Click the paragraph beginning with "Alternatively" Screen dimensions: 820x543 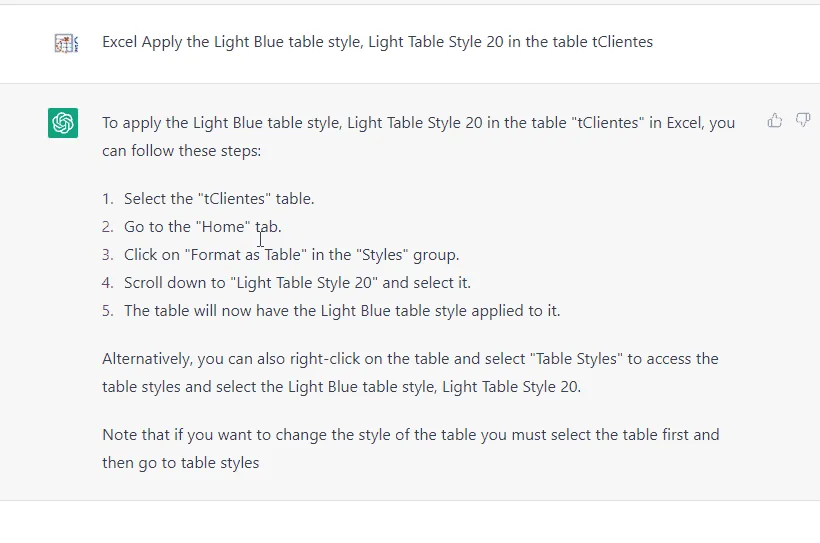pos(411,372)
